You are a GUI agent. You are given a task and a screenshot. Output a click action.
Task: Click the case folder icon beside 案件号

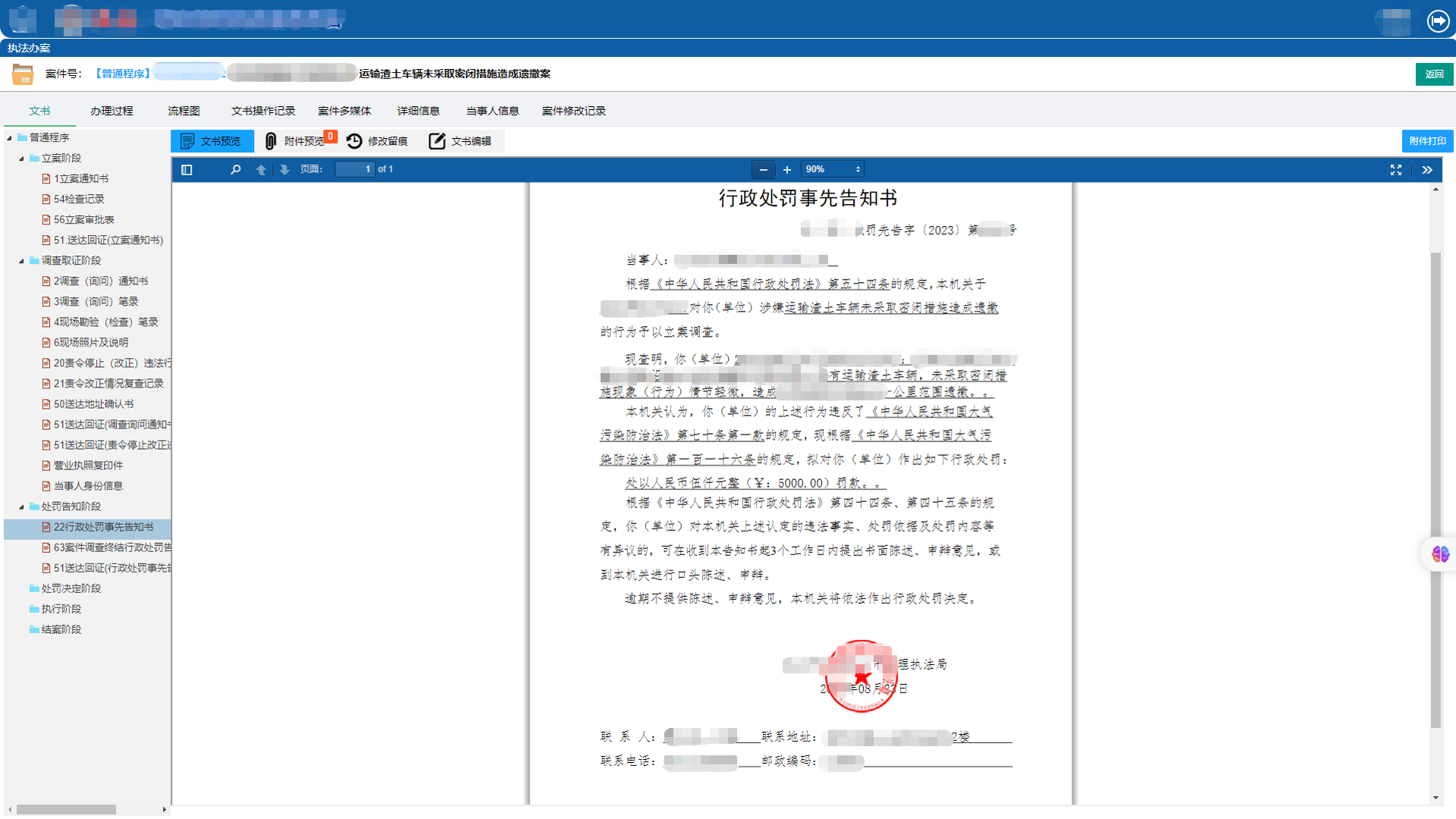(23, 74)
